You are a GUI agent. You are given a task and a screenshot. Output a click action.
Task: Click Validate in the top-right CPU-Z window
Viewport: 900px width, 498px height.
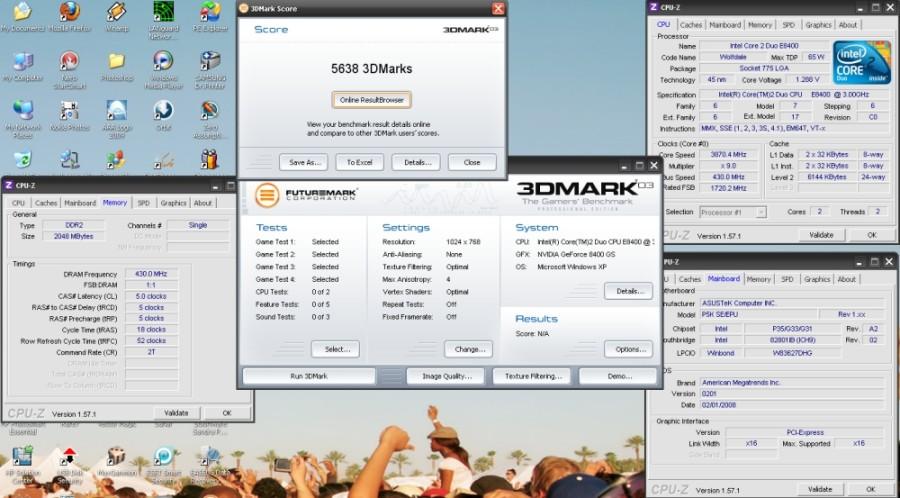tap(821, 235)
